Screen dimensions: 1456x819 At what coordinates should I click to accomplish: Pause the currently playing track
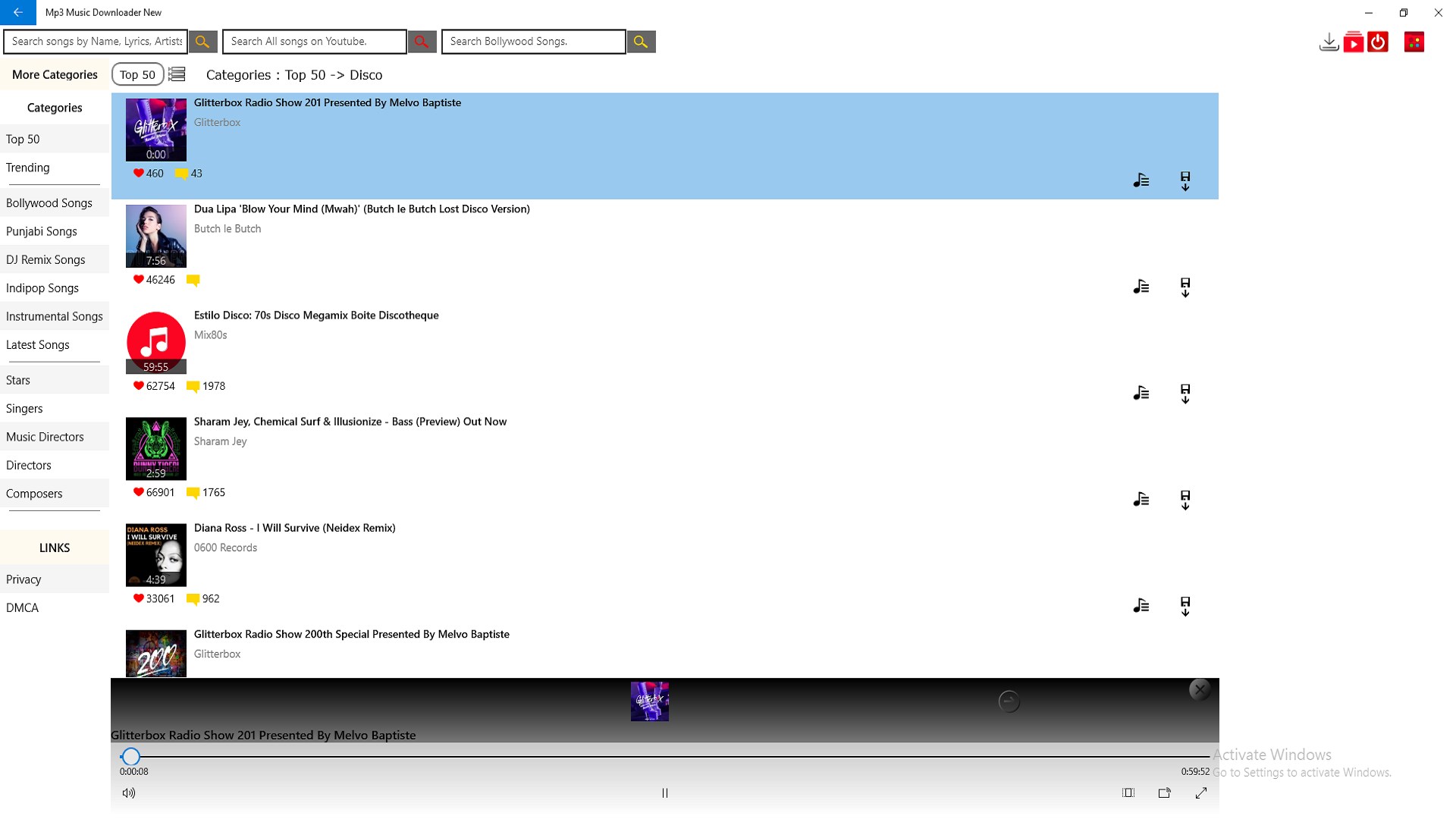coord(665,792)
